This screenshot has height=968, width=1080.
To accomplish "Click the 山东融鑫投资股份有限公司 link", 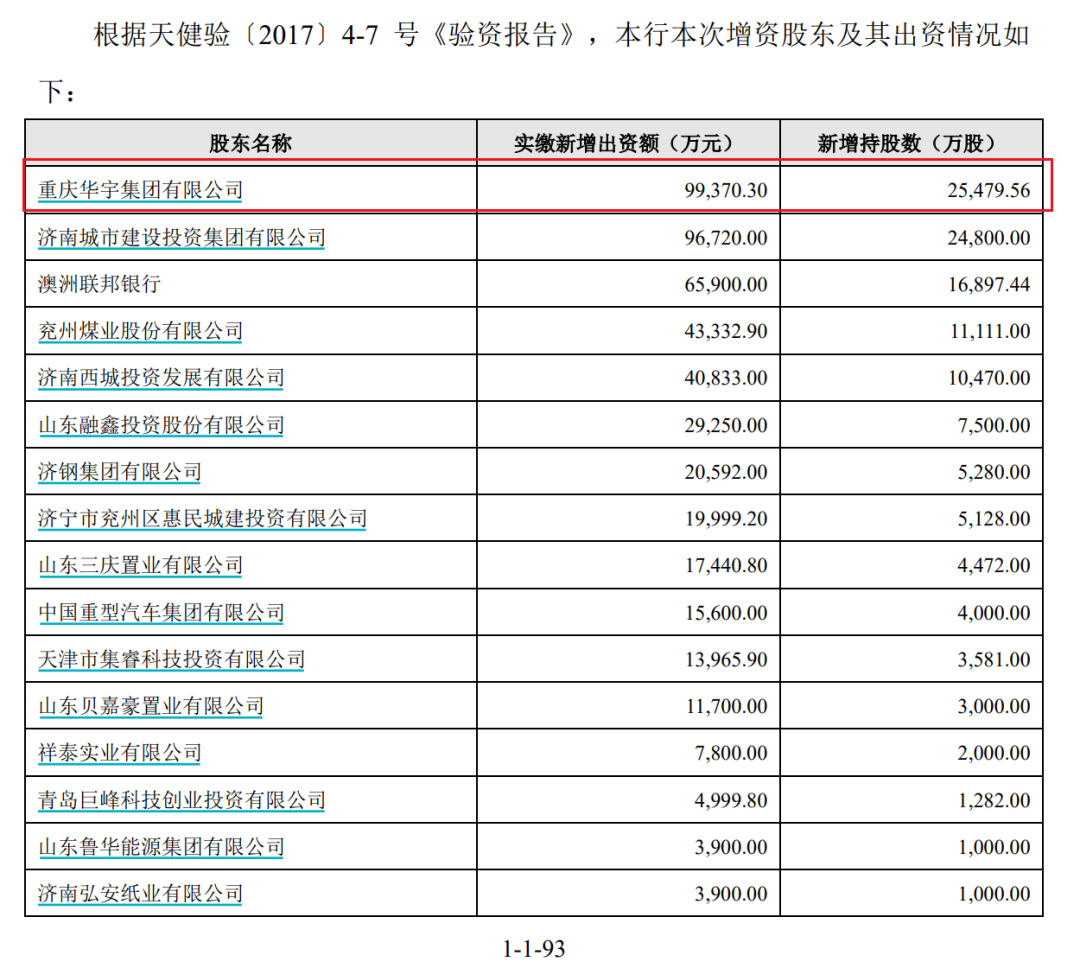I will point(161,425).
